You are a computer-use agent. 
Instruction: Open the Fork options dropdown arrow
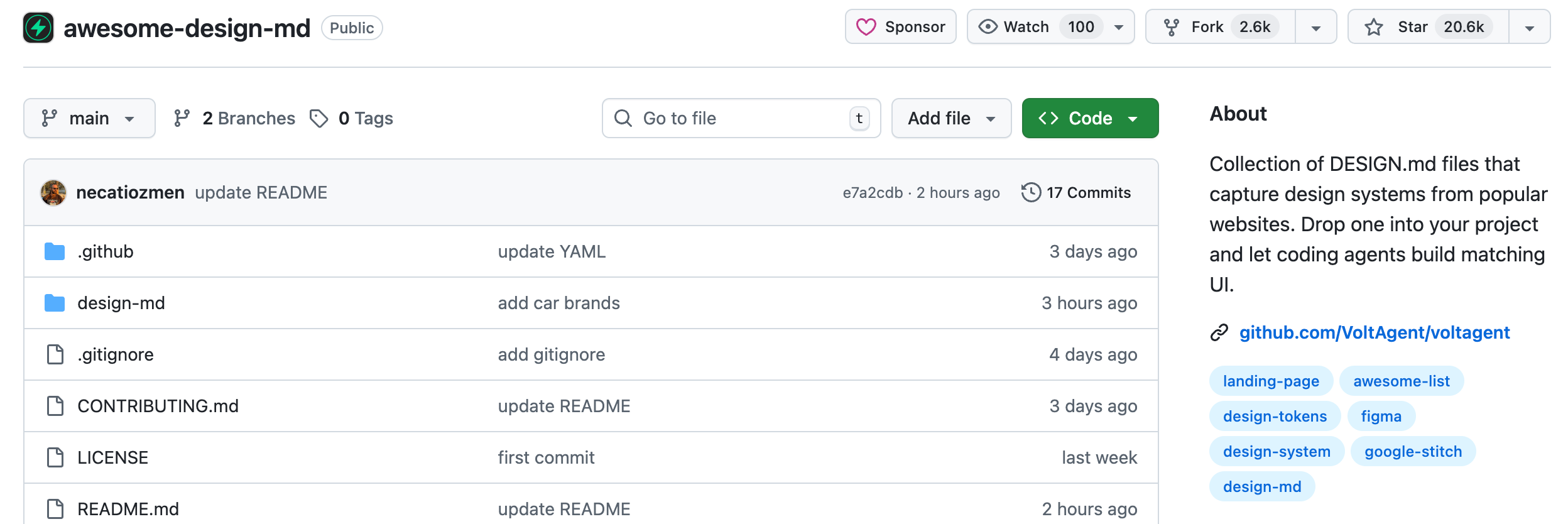point(1315,28)
